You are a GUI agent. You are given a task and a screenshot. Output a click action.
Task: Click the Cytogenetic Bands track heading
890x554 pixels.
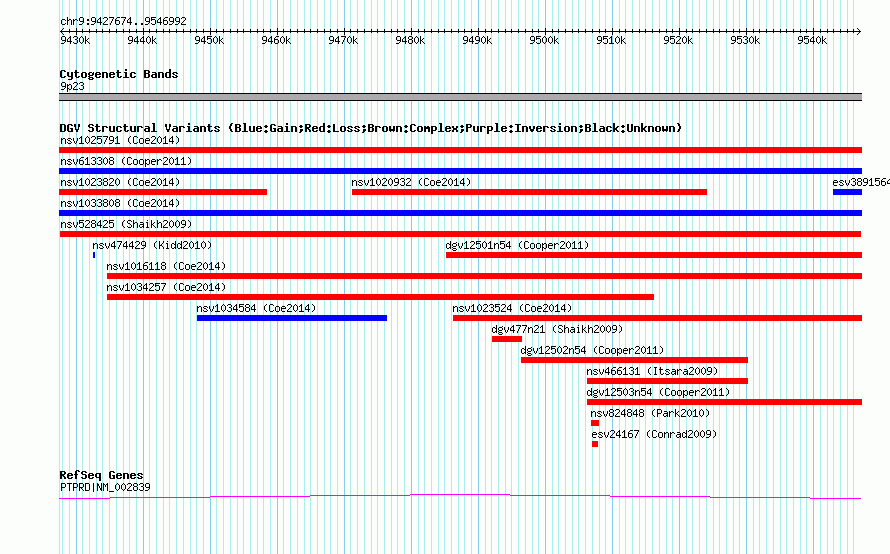pos(119,74)
